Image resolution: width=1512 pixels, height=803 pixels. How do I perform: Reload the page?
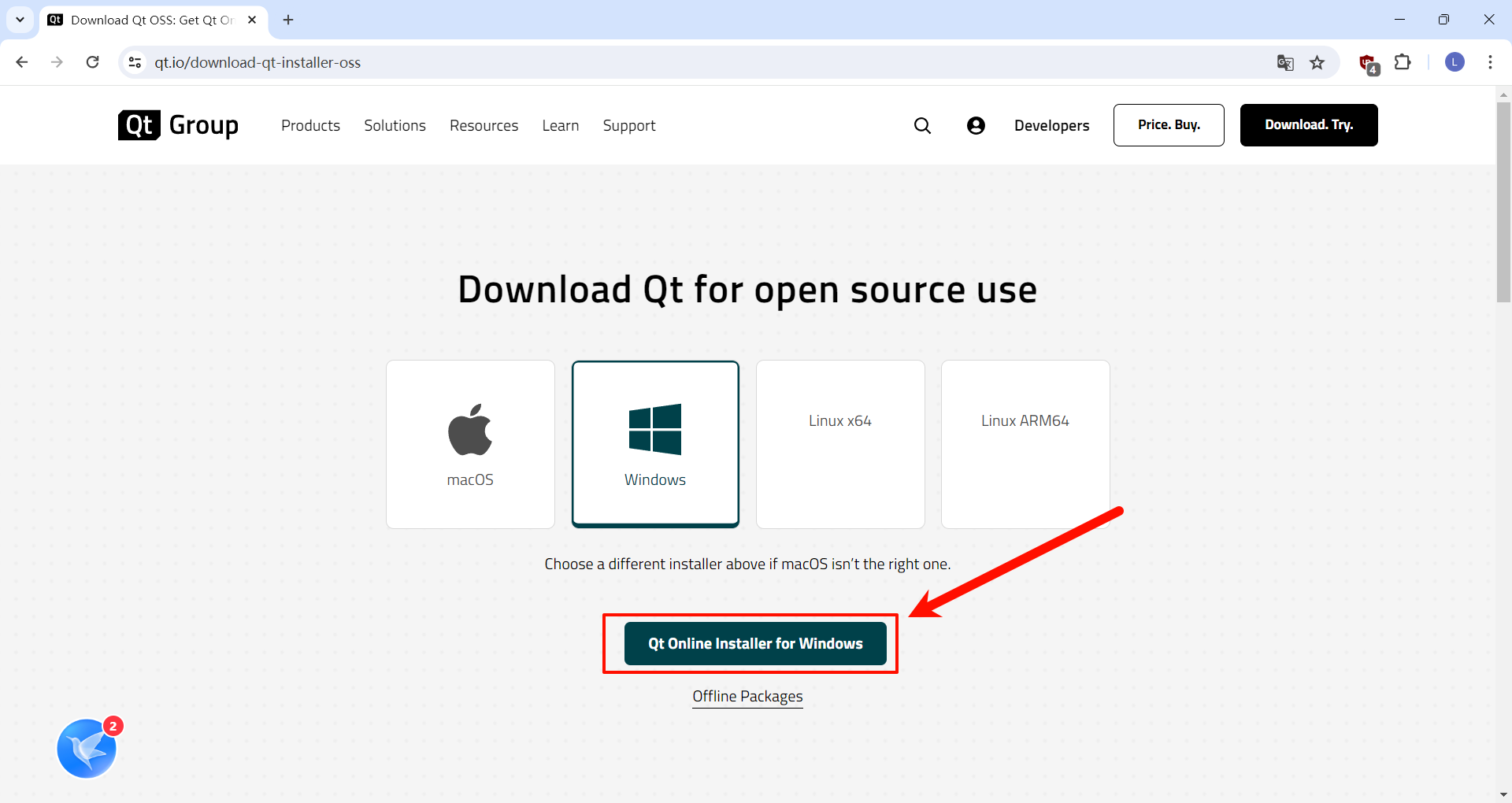(93, 62)
